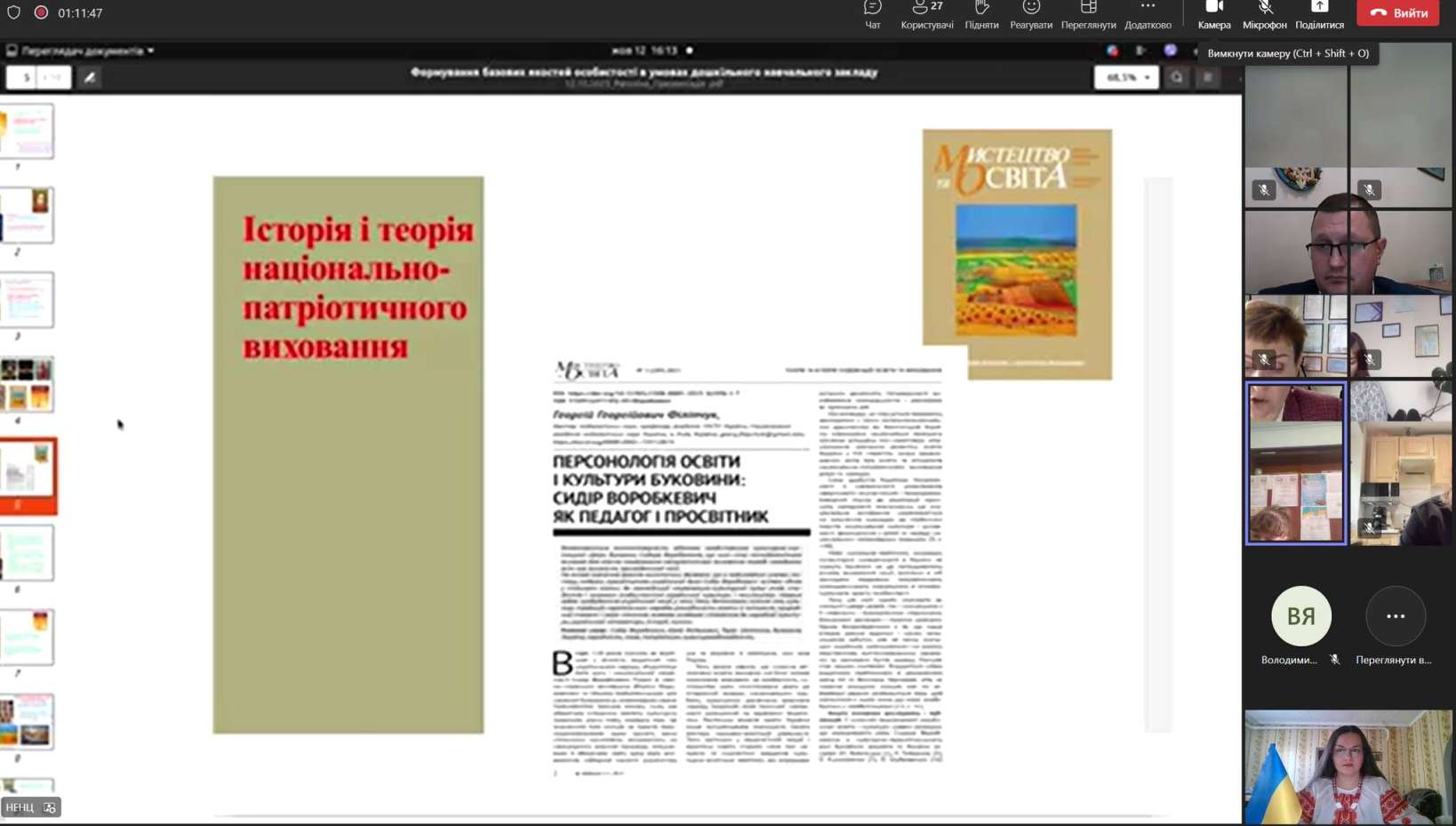Open the 68,5% zoom level dropdown
1456x826 pixels.
(x=1126, y=77)
